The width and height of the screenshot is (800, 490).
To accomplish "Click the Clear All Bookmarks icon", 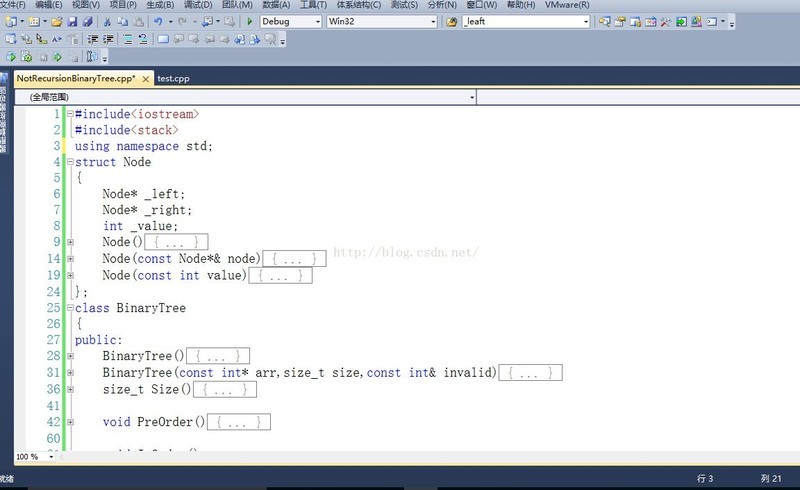I will click(270, 39).
